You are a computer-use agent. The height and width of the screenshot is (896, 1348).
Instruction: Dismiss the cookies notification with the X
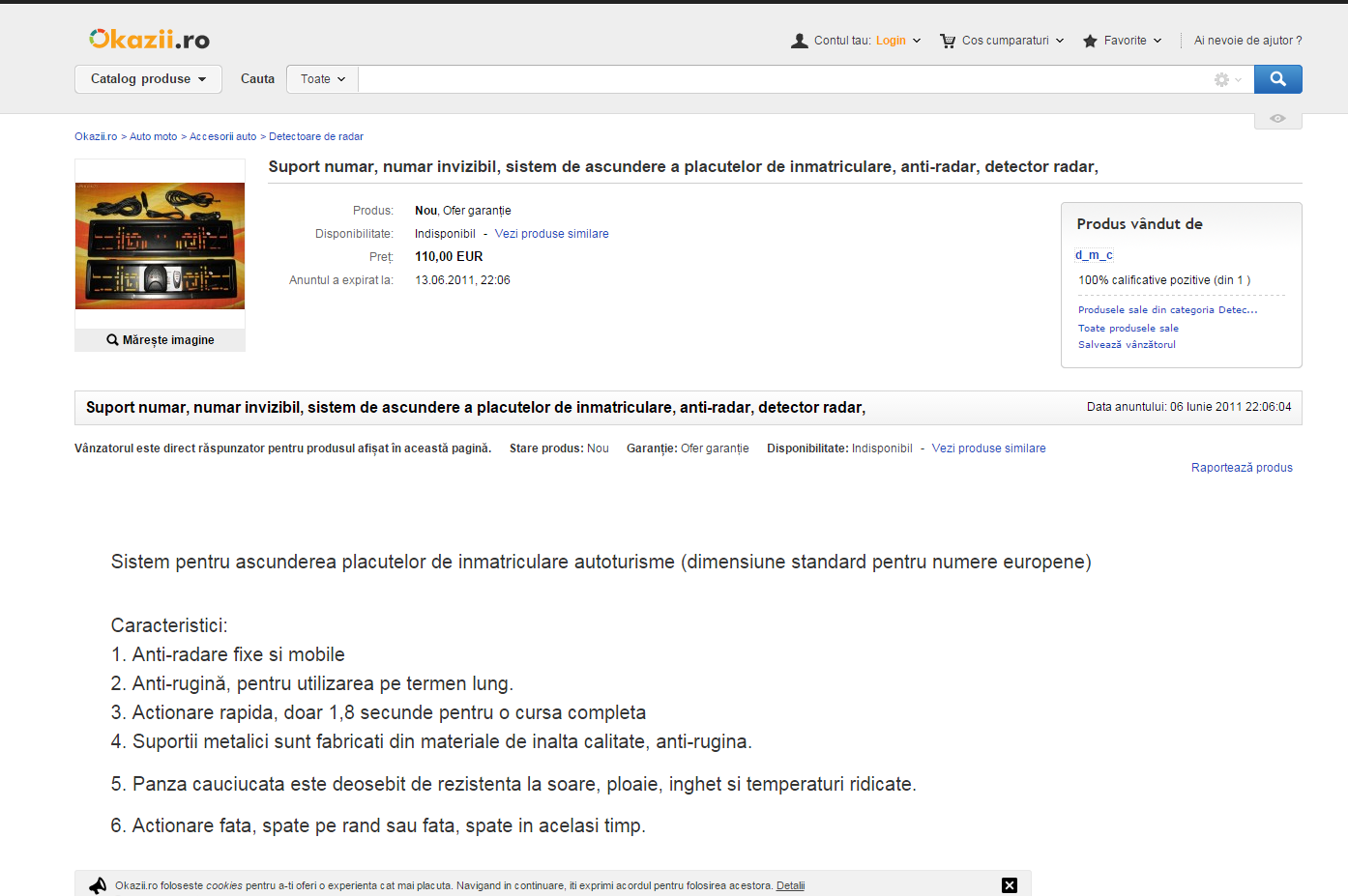pos(1009,884)
